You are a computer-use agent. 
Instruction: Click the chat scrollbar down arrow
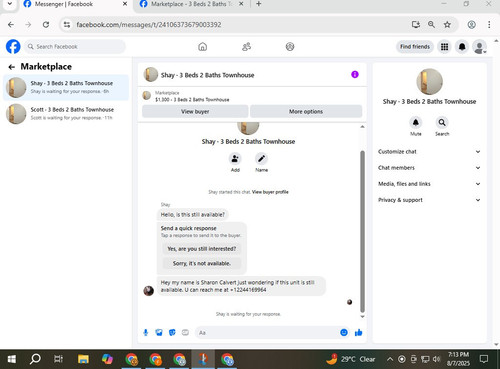click(362, 317)
